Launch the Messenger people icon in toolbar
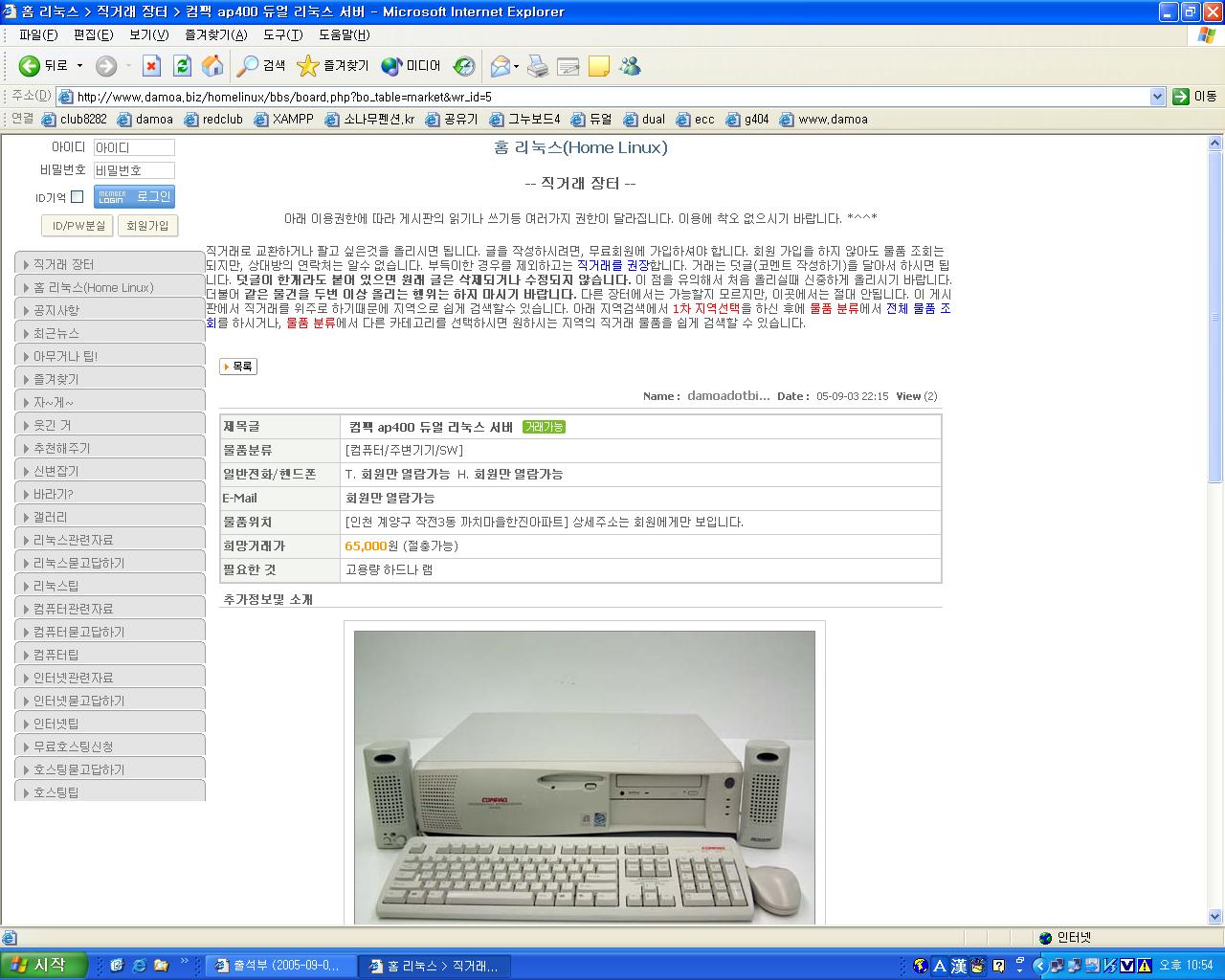 click(x=630, y=66)
